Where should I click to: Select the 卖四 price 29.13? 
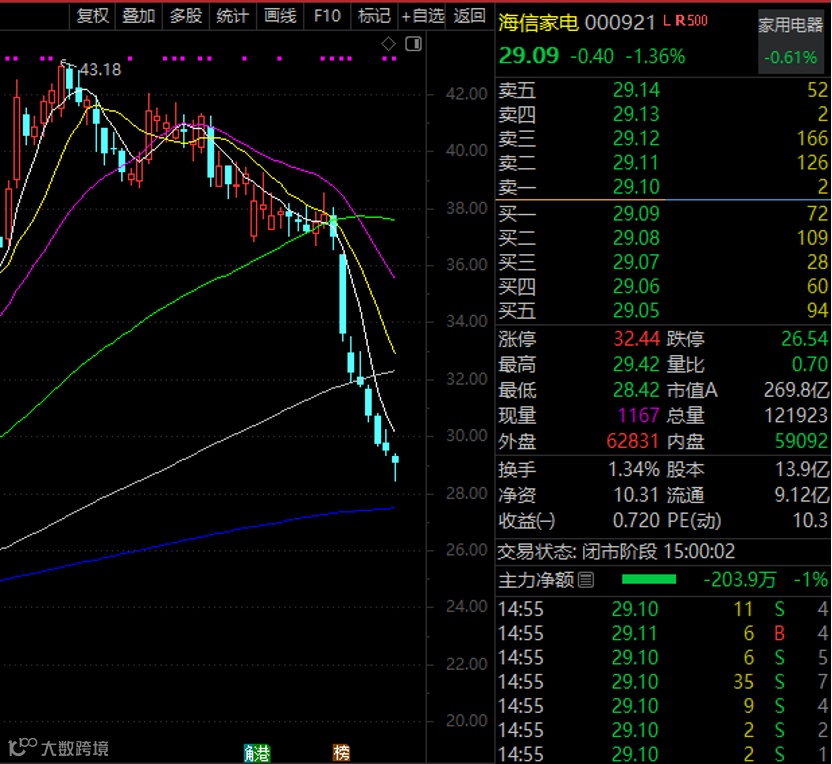pos(636,114)
